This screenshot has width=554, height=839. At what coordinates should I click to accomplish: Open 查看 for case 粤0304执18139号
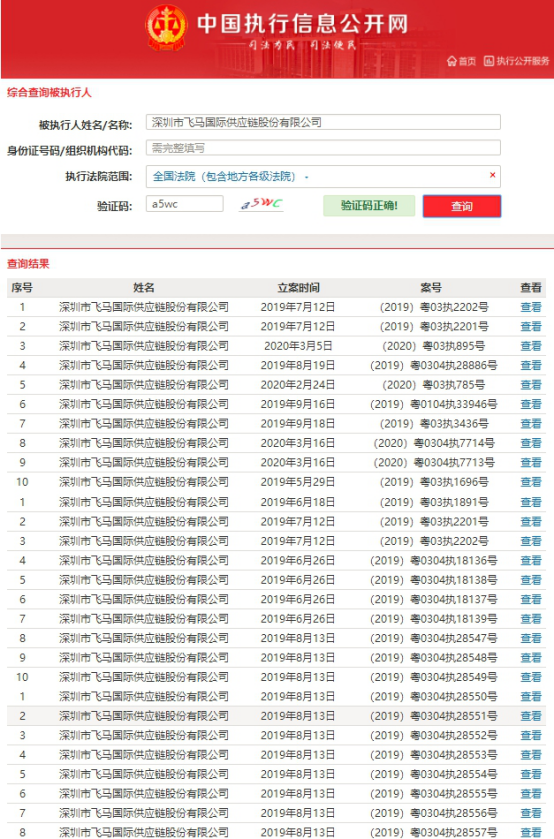[x=531, y=619]
